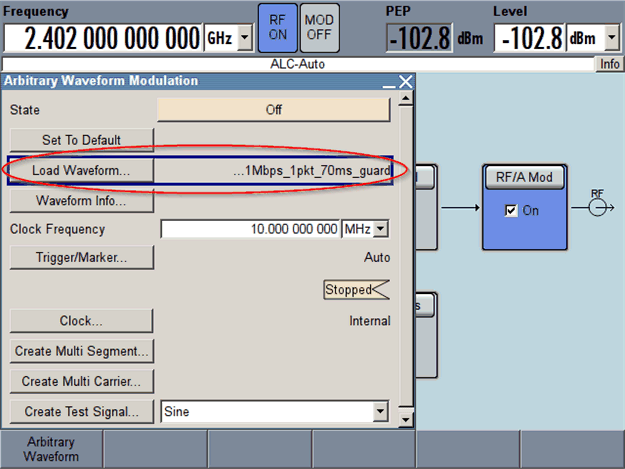Click the dialog scrollbar down arrow
Viewport: 625px width, 469px height.
[x=406, y=420]
